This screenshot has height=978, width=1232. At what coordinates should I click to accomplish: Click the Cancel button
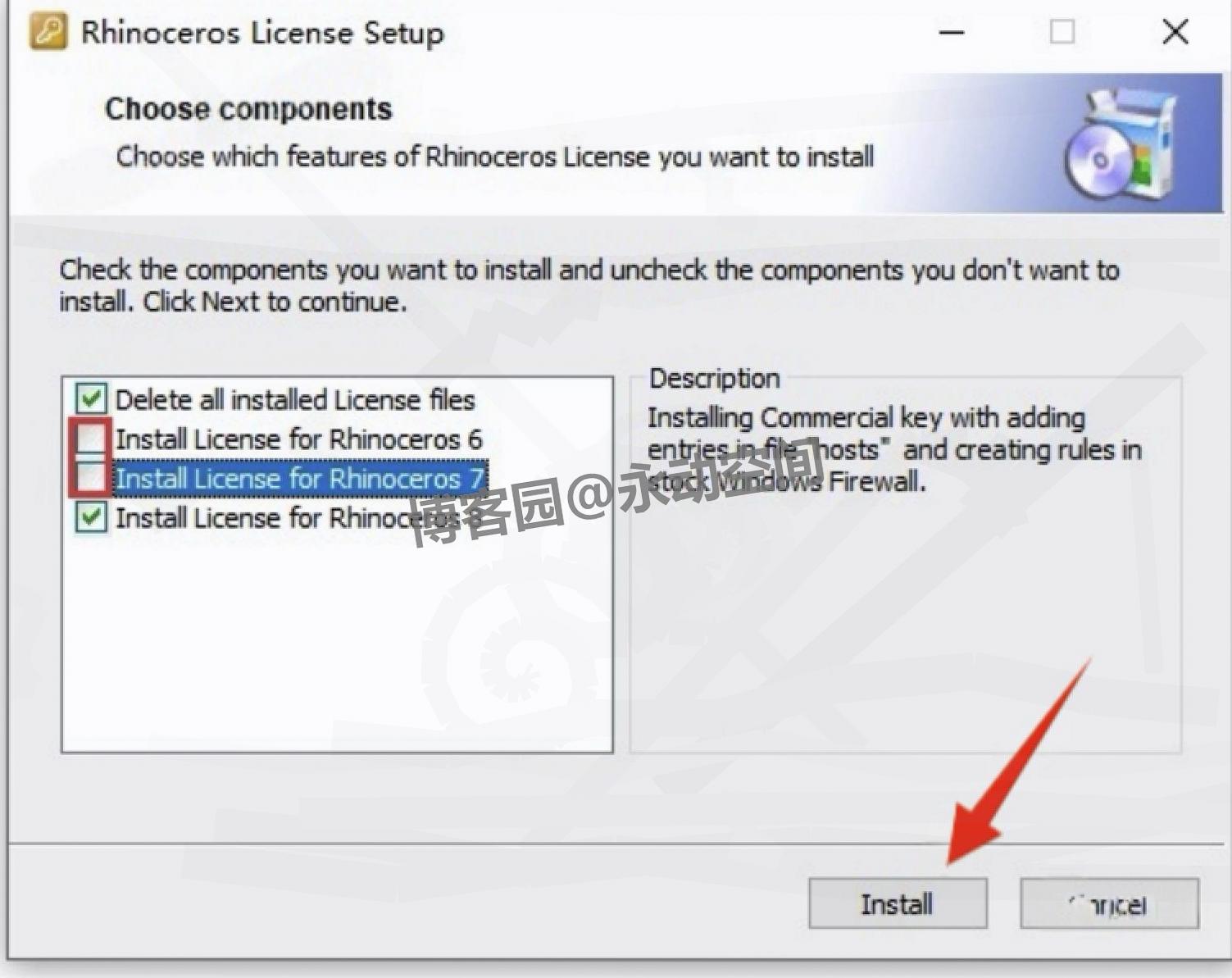click(x=1110, y=903)
